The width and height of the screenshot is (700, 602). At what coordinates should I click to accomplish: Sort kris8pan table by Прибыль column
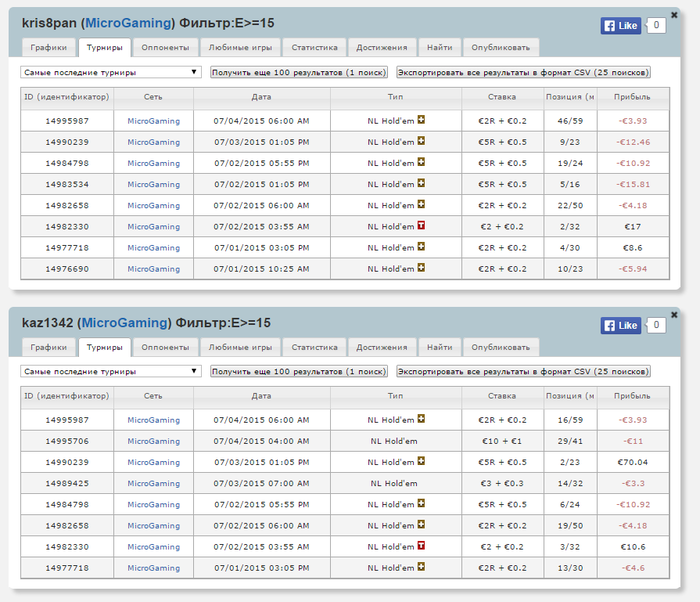pos(632,97)
